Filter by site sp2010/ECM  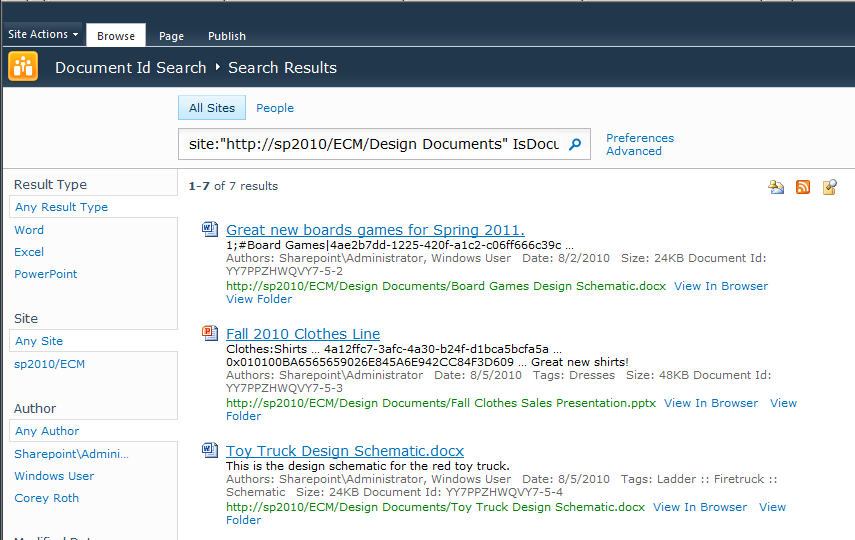tap(50, 364)
